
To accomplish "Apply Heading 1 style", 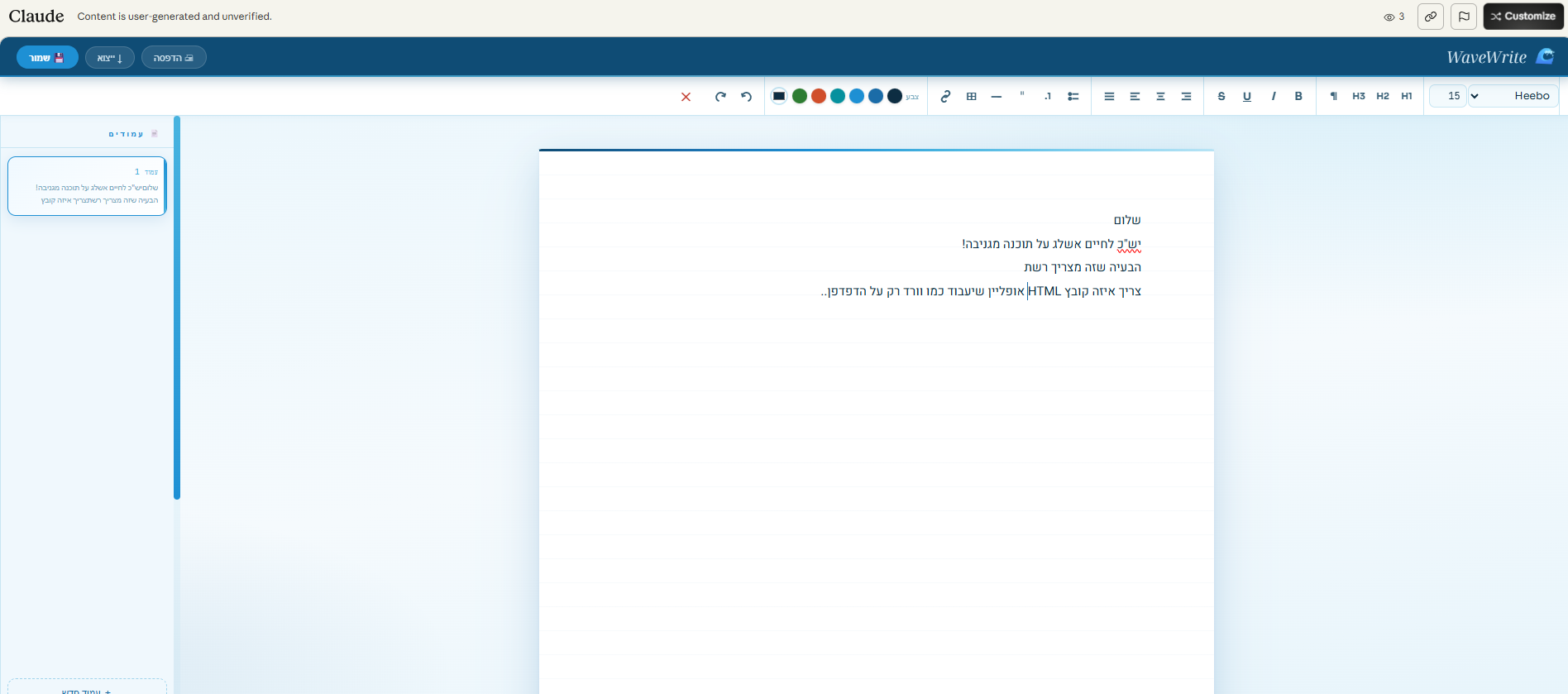I will (x=1407, y=96).
